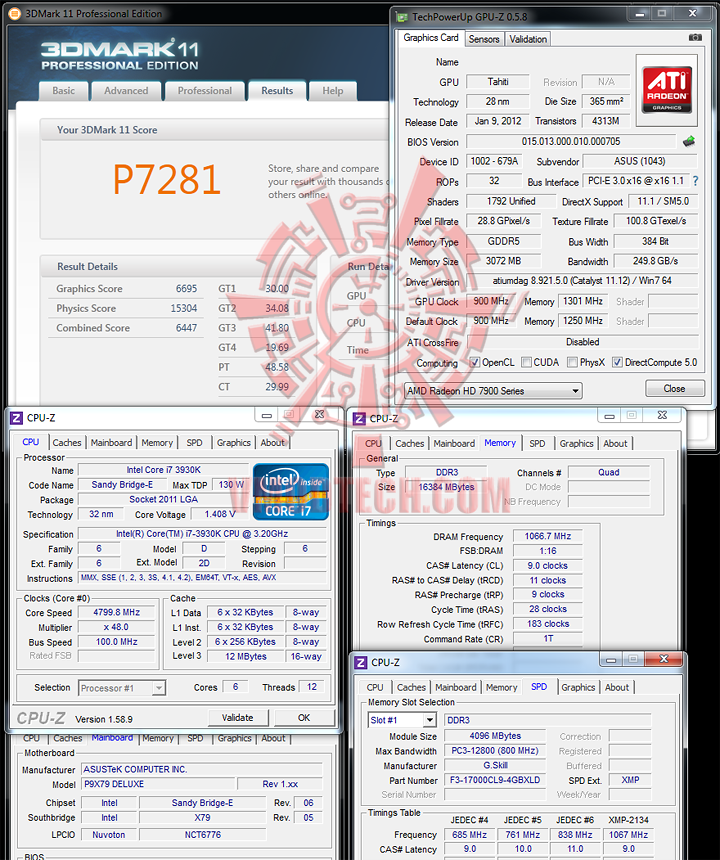Screen dimensions: 720x860
Task: Open the Slot #1 memory slot dropdown
Action: (x=402, y=720)
